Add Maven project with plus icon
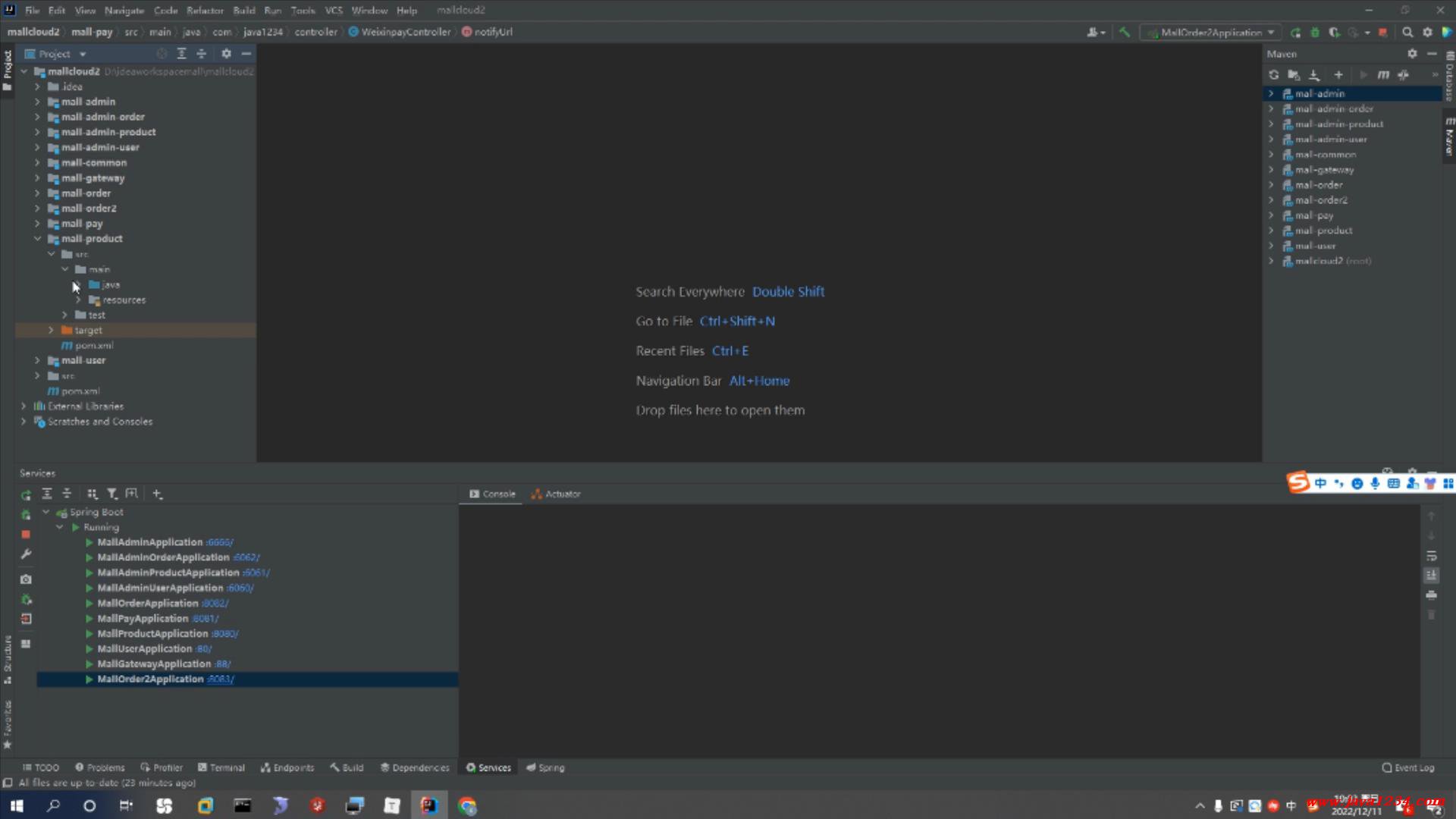 pos(1338,74)
